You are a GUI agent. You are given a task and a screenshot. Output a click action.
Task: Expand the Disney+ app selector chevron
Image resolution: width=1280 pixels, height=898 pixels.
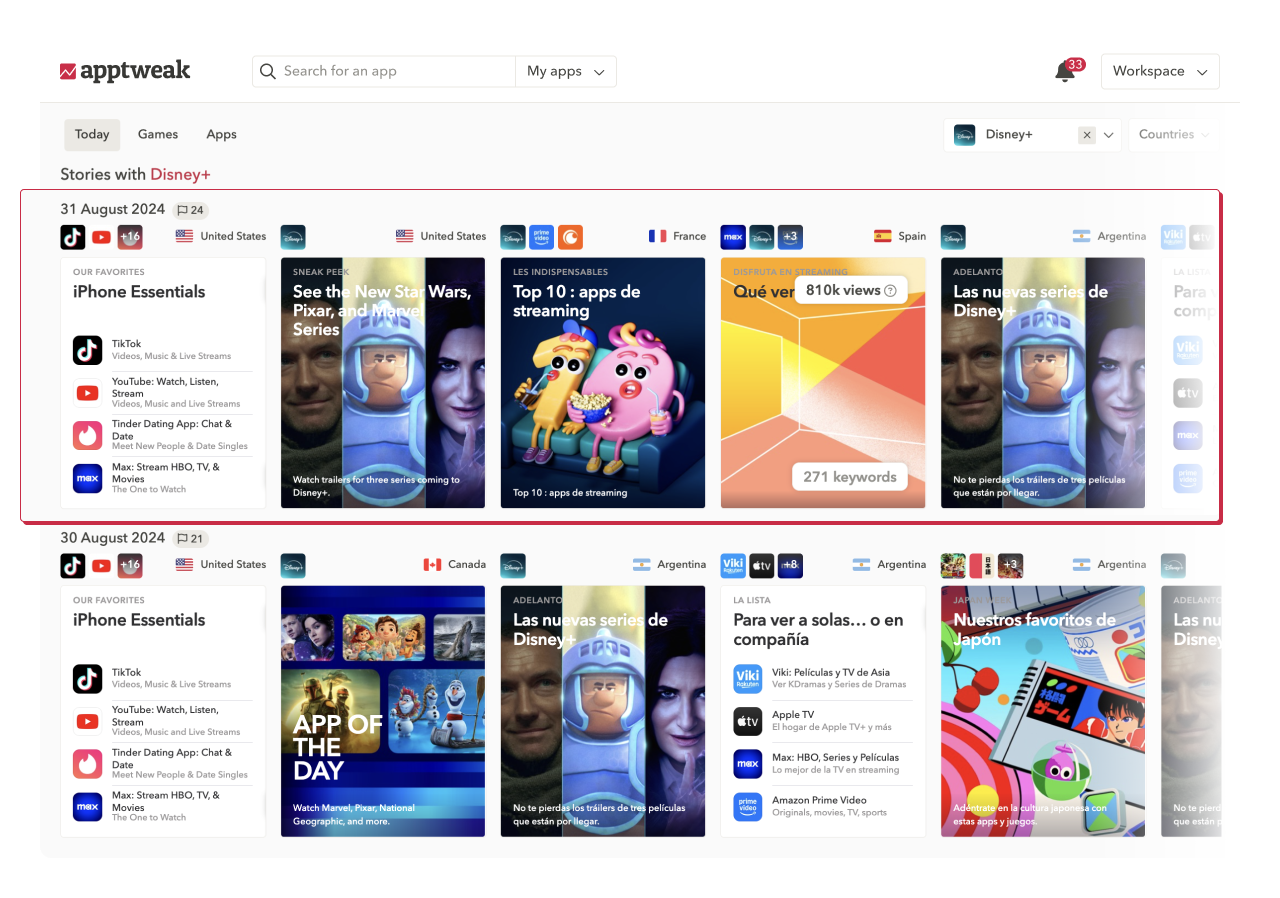pos(1108,135)
